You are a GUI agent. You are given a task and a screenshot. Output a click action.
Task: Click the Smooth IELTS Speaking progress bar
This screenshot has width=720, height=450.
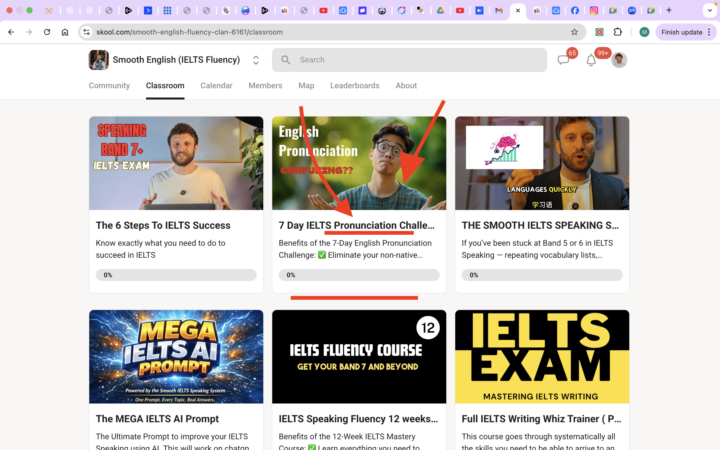click(542, 275)
